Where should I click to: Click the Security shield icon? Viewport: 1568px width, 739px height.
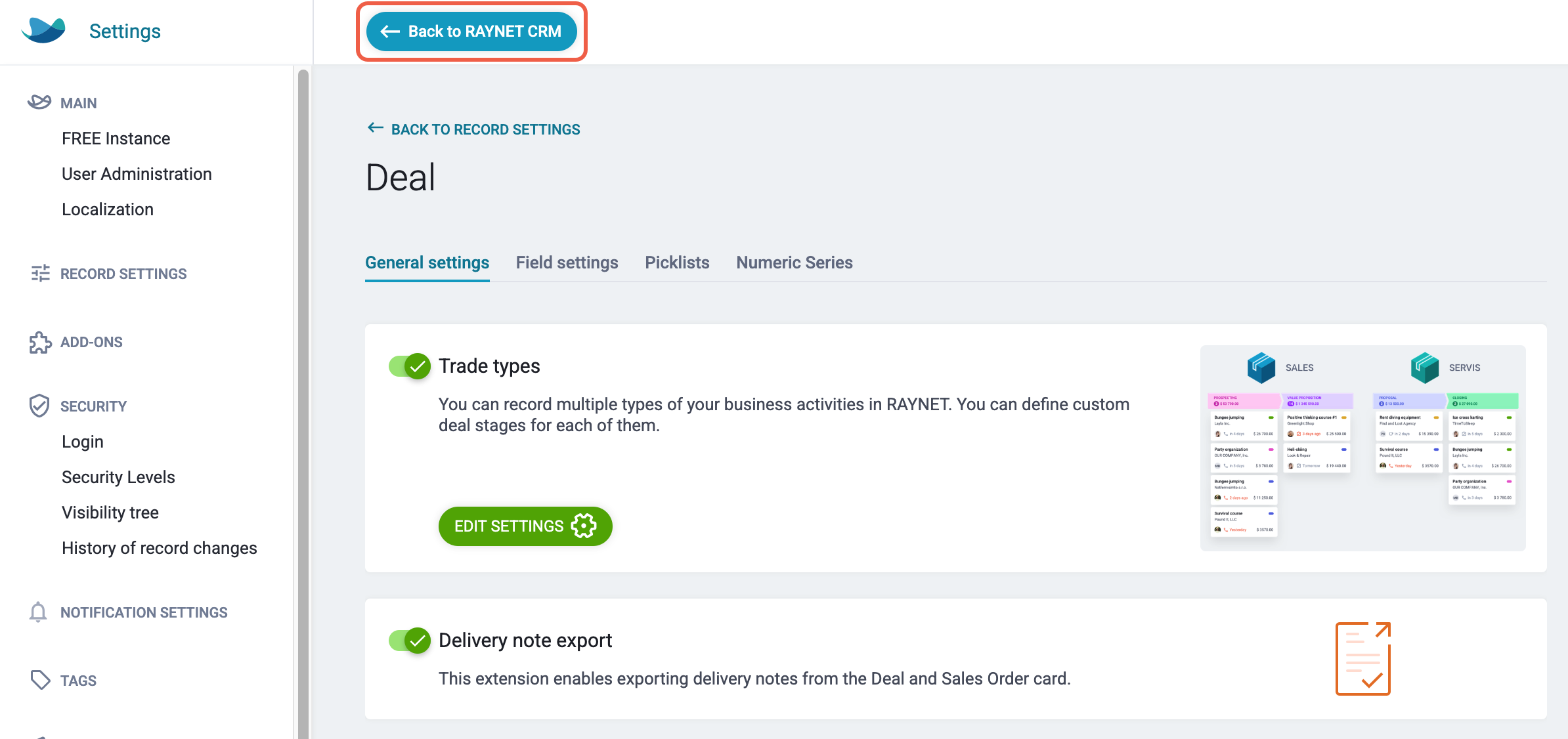coord(39,406)
